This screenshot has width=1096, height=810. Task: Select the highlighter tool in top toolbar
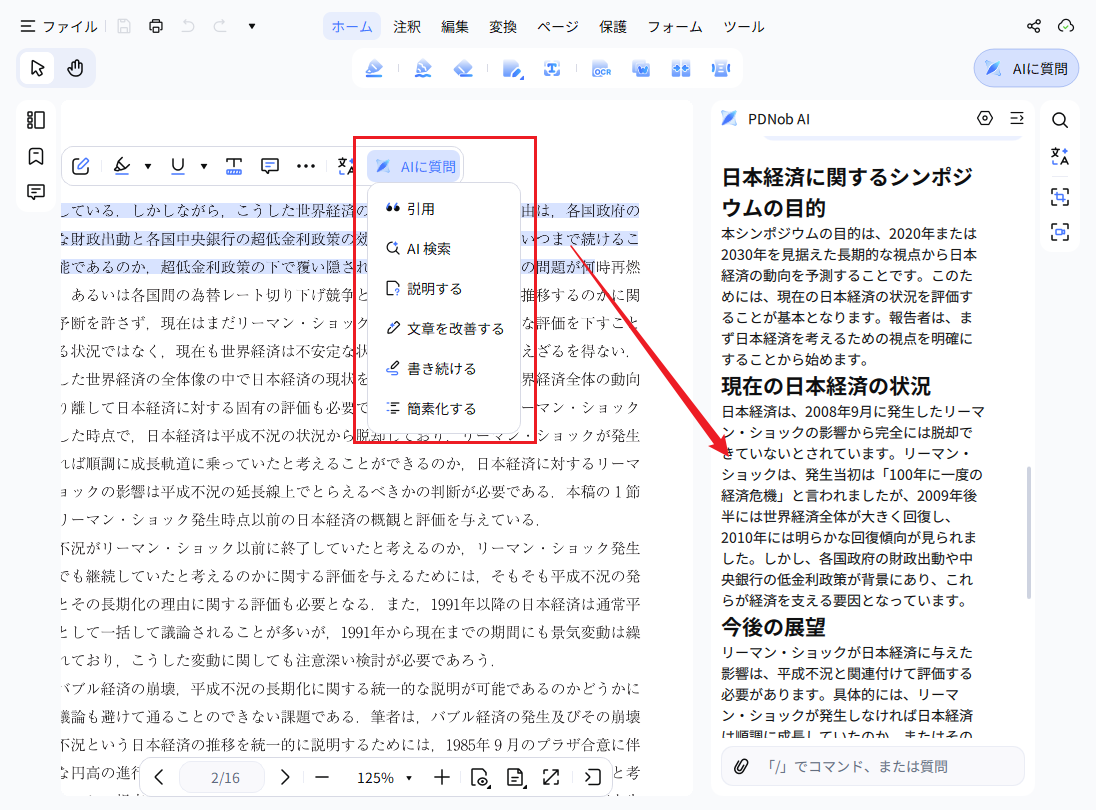(x=374, y=68)
